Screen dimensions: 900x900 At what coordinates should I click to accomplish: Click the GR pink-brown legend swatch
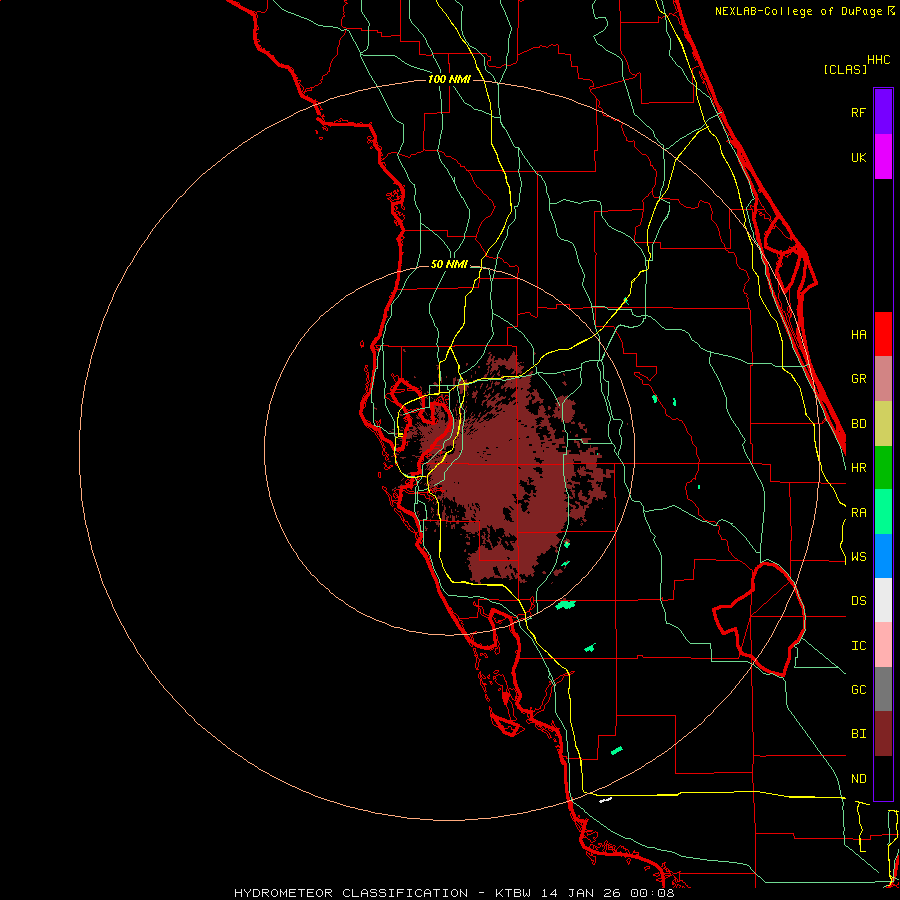click(883, 379)
